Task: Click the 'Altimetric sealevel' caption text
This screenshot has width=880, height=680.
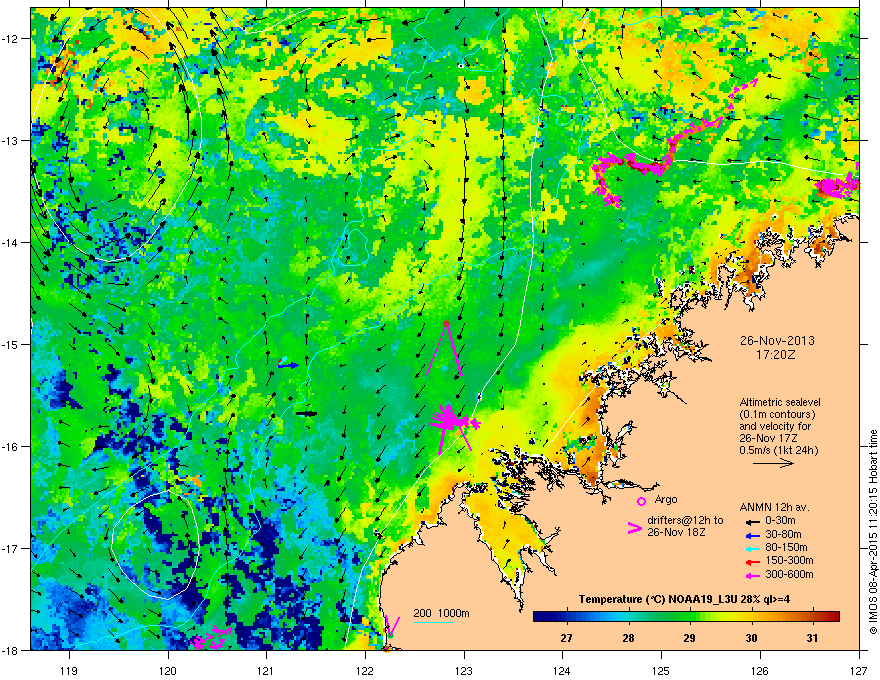Action: 780,402
